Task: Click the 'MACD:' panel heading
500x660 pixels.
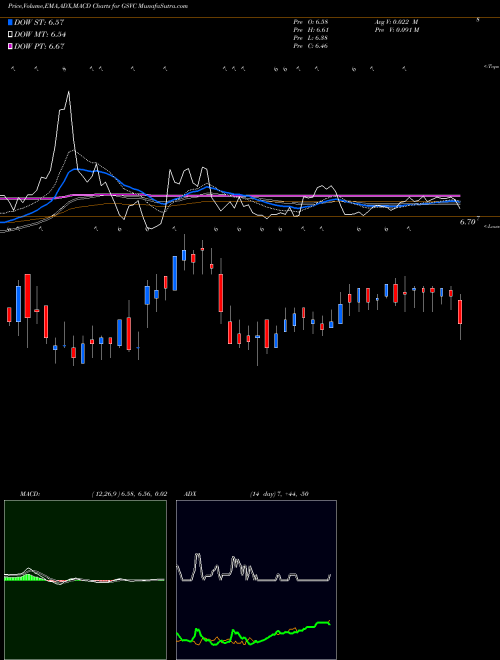Action: point(30,494)
